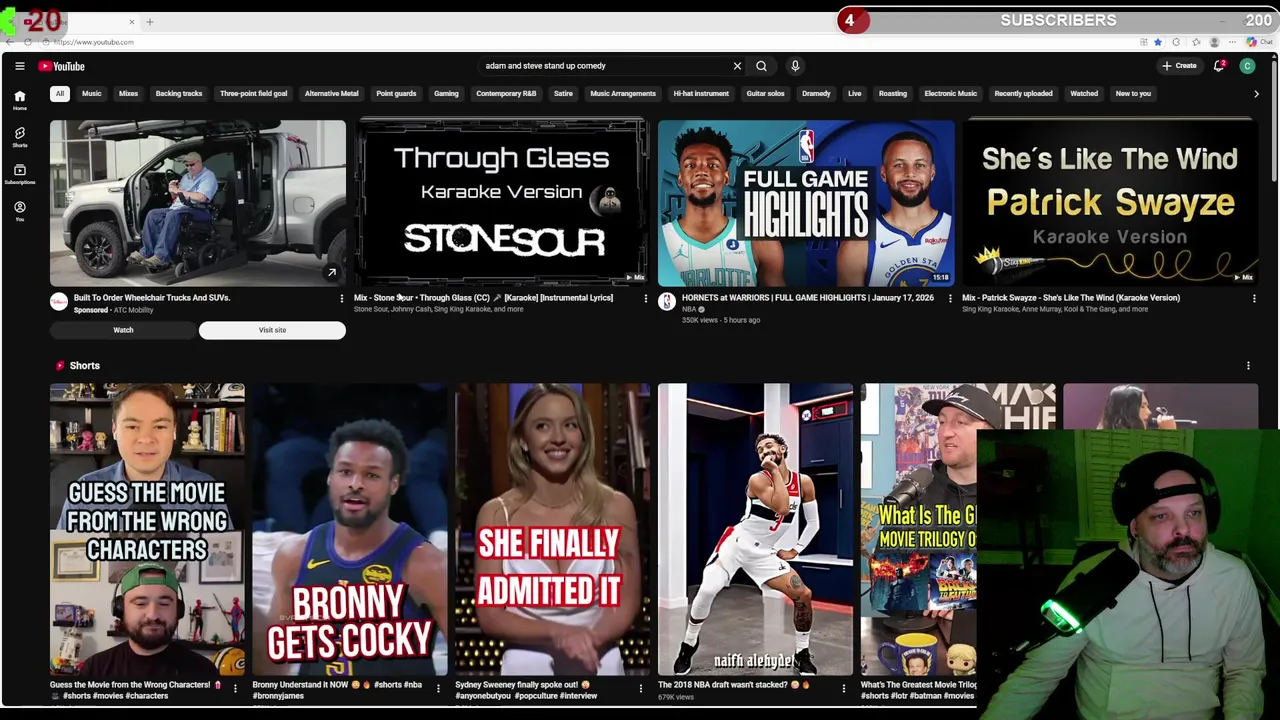Show more chips with right arrow
1280x720 pixels.
pyautogui.click(x=1256, y=94)
